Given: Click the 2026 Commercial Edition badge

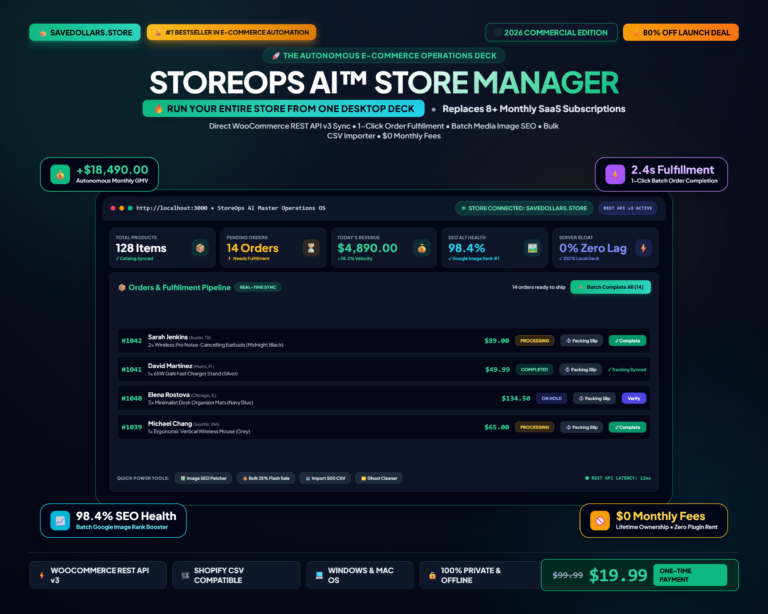Looking at the screenshot, I should [551, 32].
